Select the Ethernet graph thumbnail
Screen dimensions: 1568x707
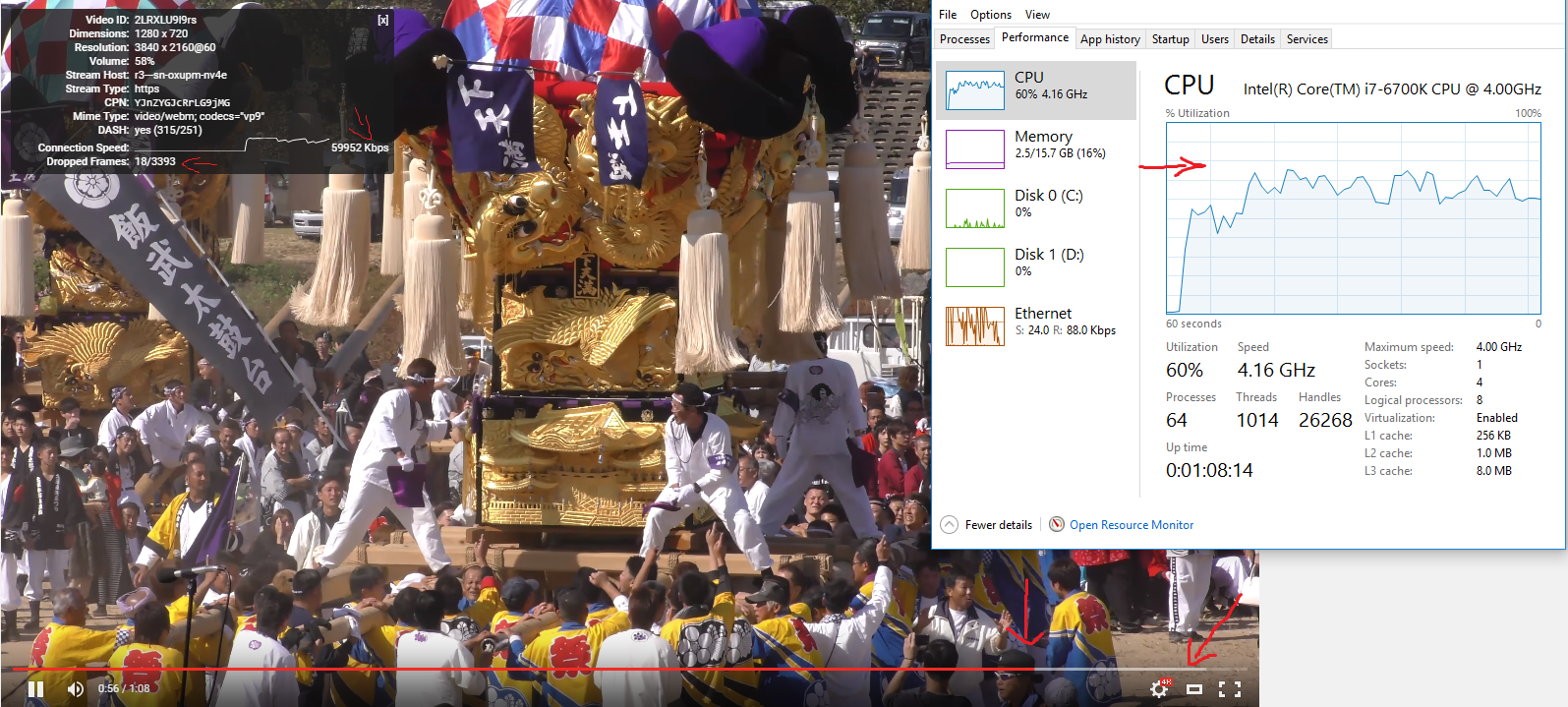(x=975, y=326)
